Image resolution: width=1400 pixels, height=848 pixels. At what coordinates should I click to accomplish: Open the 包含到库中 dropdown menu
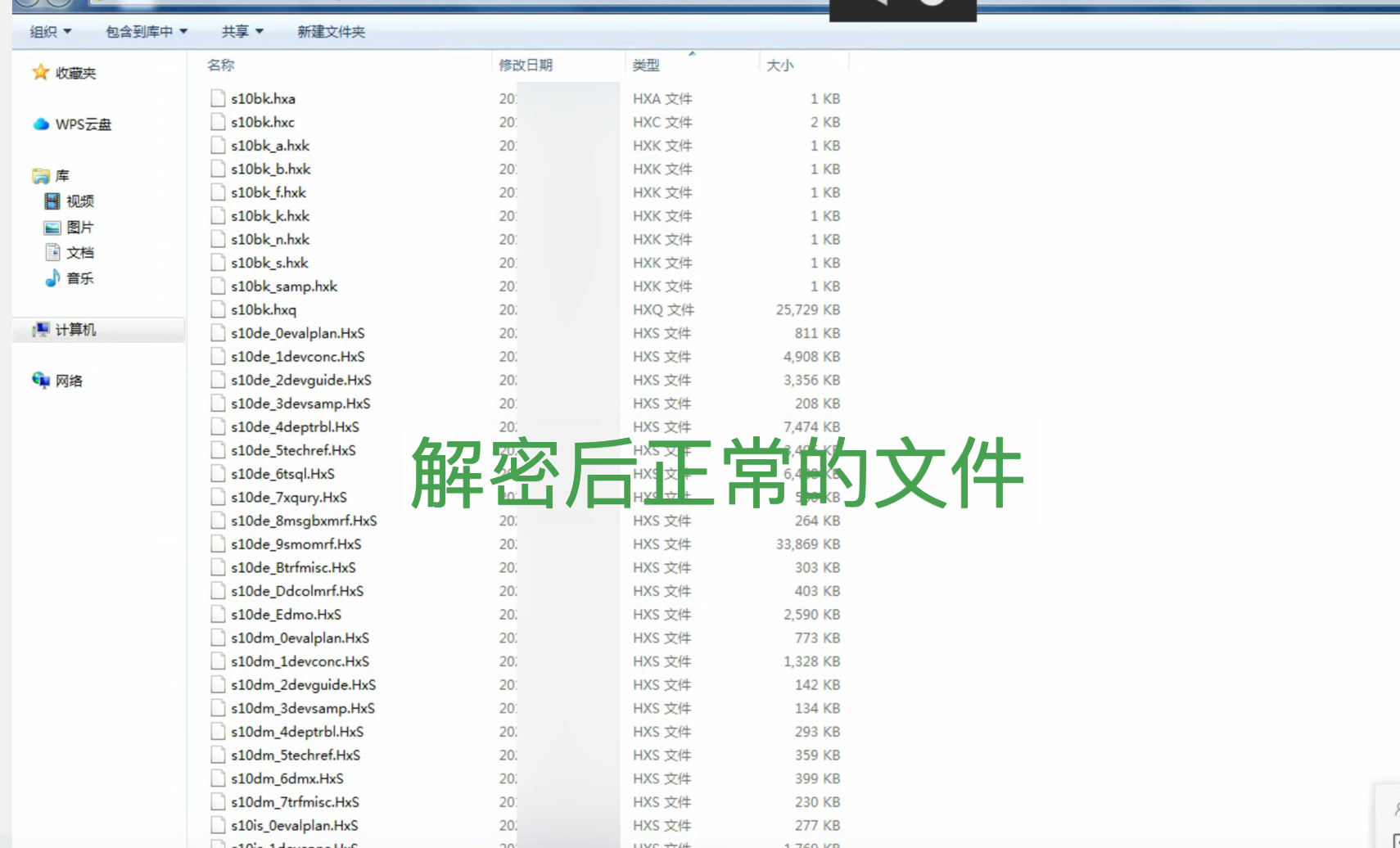147,32
